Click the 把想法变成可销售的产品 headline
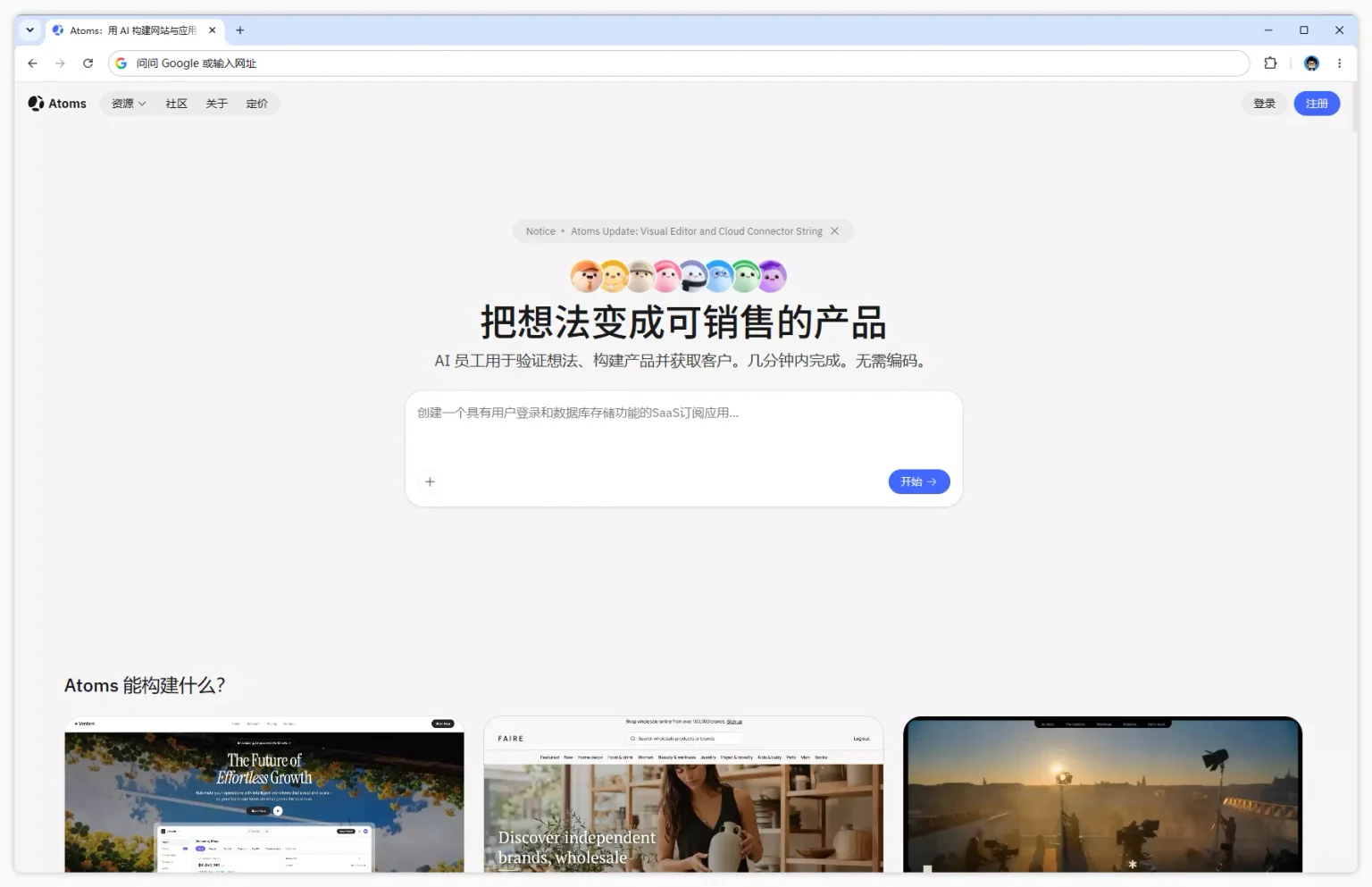Viewport: 1372px width, 887px height. (x=683, y=322)
